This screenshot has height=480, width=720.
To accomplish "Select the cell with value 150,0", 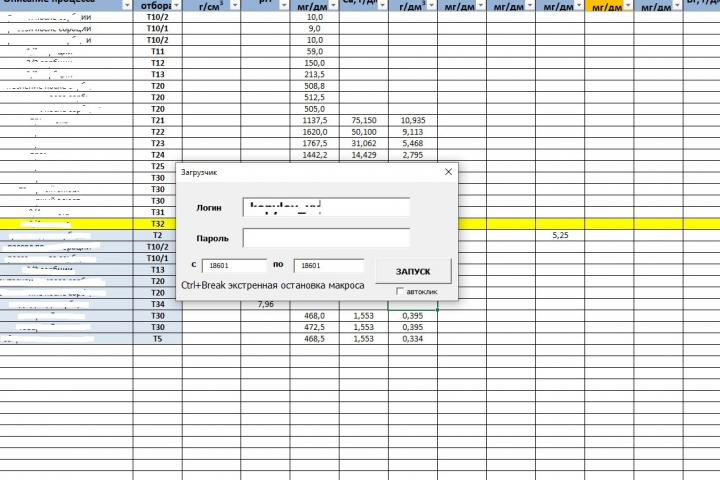I will pyautogui.click(x=315, y=63).
